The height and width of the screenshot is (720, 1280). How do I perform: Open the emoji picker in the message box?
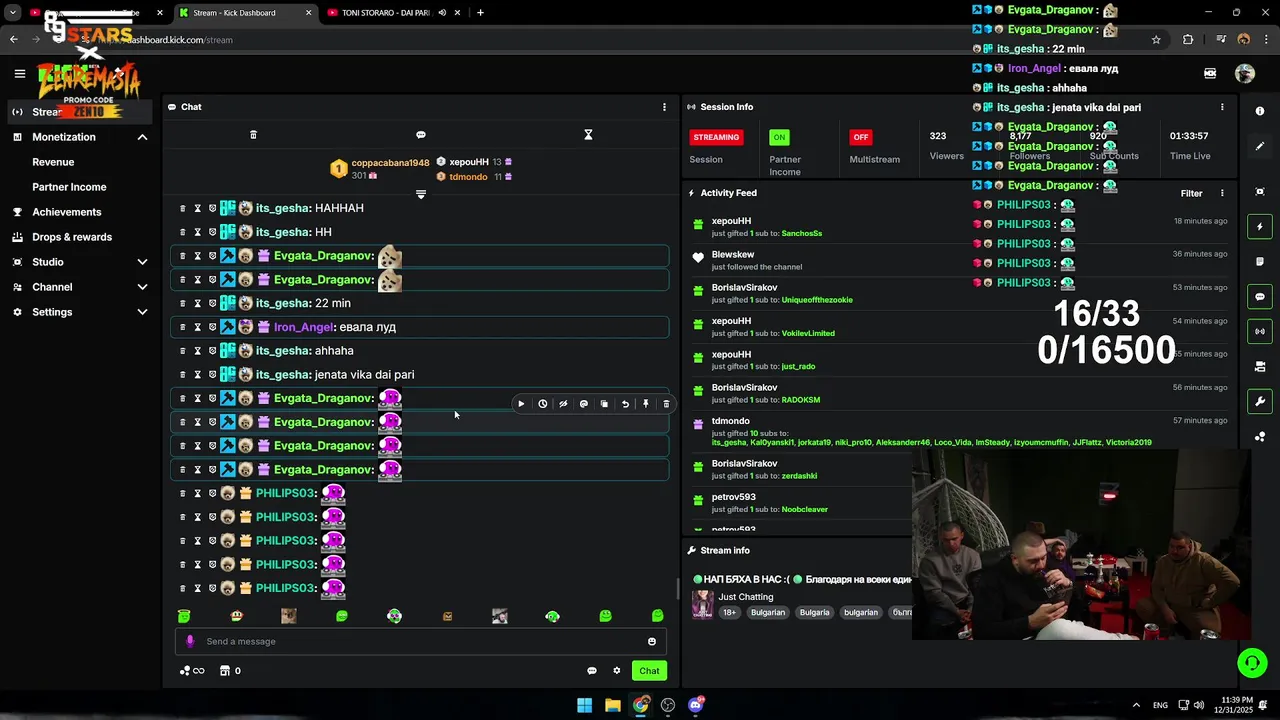(652, 642)
